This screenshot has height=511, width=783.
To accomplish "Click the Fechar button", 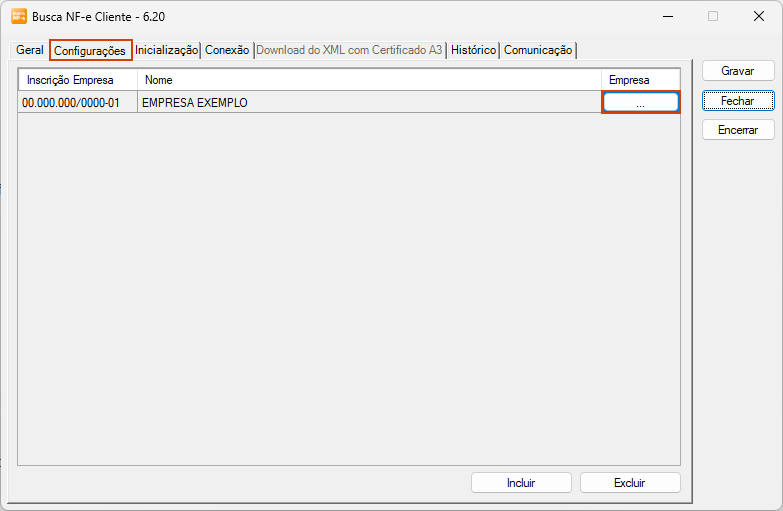I will click(738, 101).
